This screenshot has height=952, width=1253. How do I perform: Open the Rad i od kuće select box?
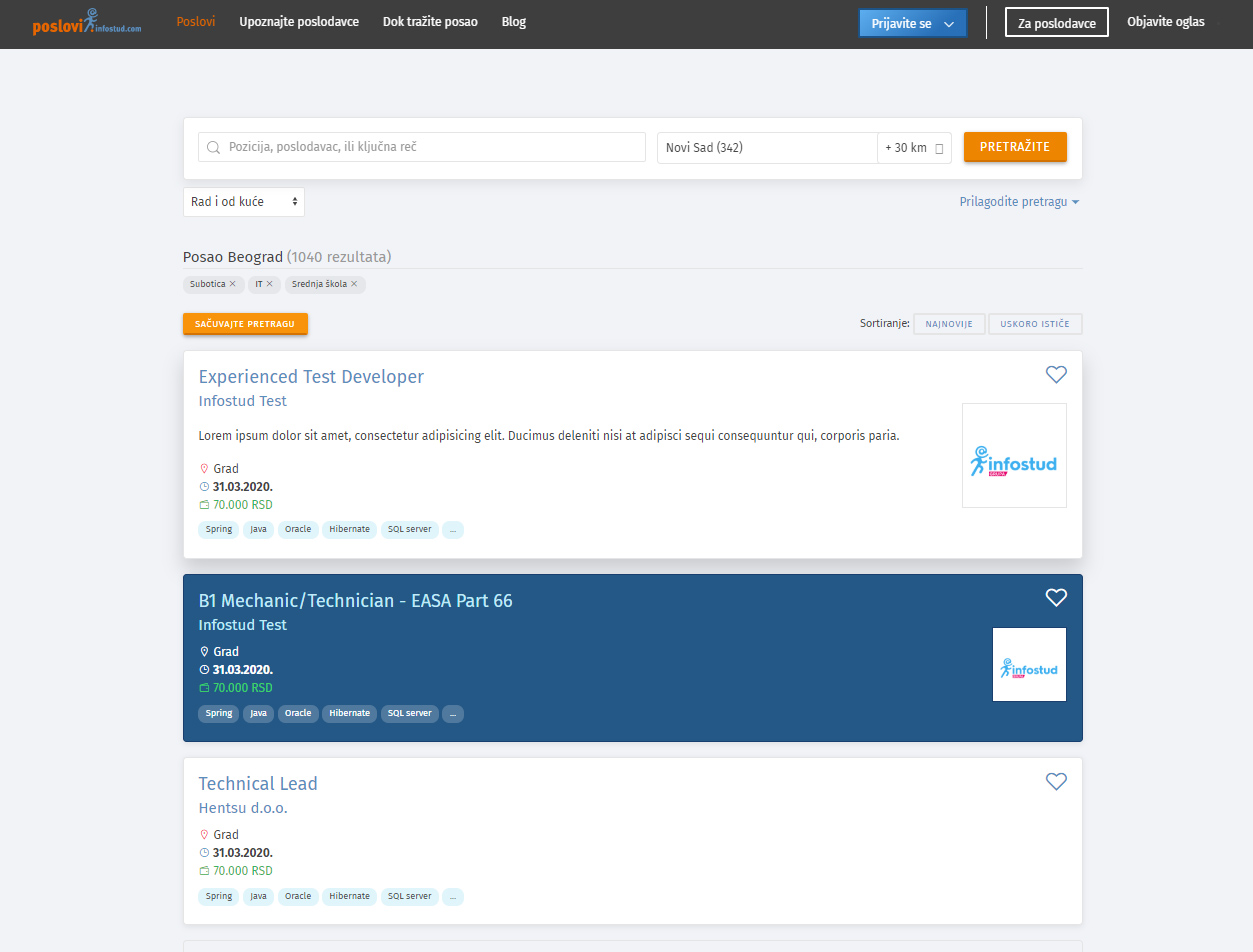point(244,202)
